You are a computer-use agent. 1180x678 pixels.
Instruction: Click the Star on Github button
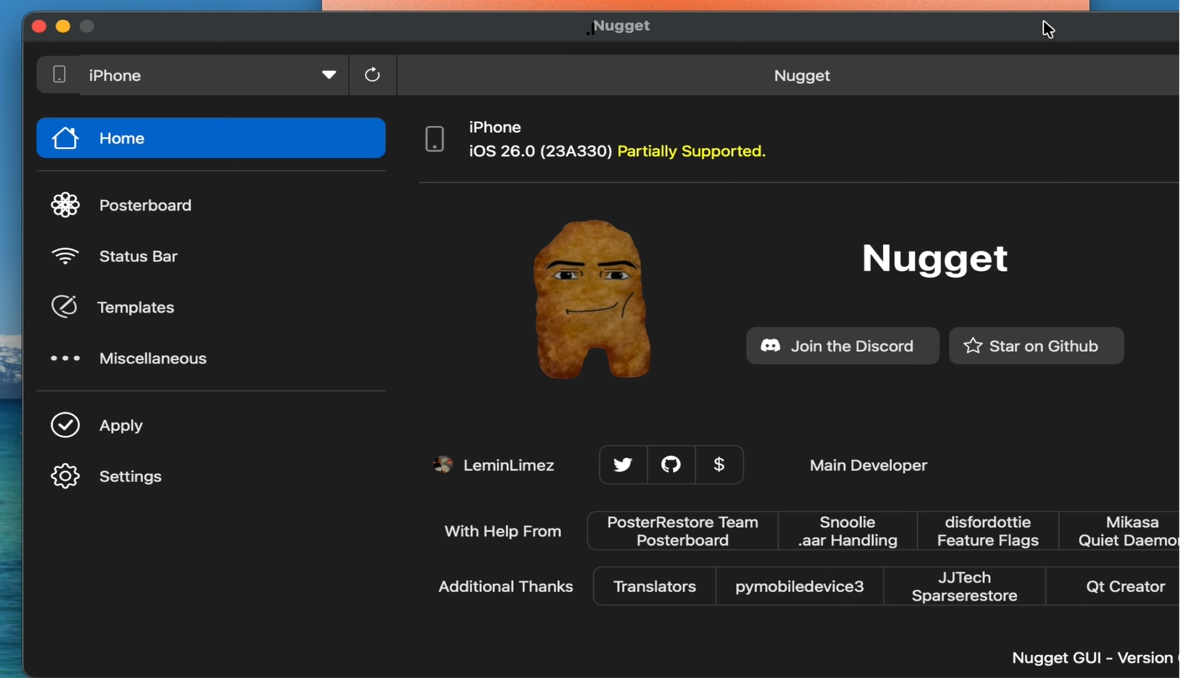point(1036,345)
